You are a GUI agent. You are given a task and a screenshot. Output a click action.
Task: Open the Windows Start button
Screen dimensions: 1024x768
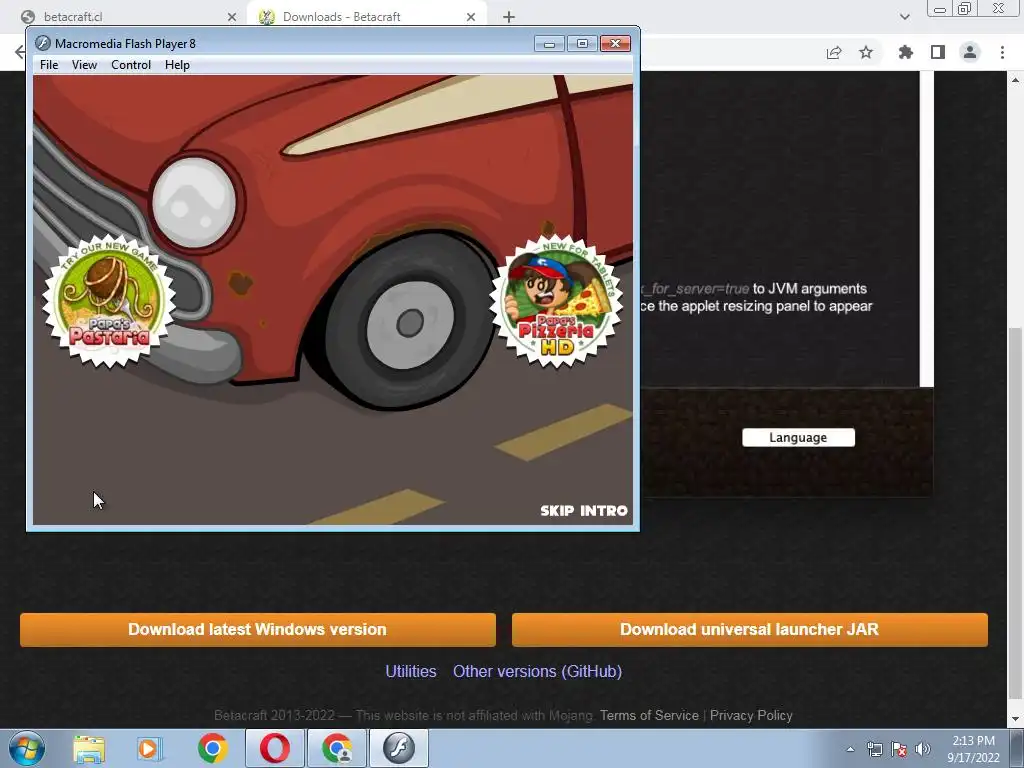tap(27, 748)
